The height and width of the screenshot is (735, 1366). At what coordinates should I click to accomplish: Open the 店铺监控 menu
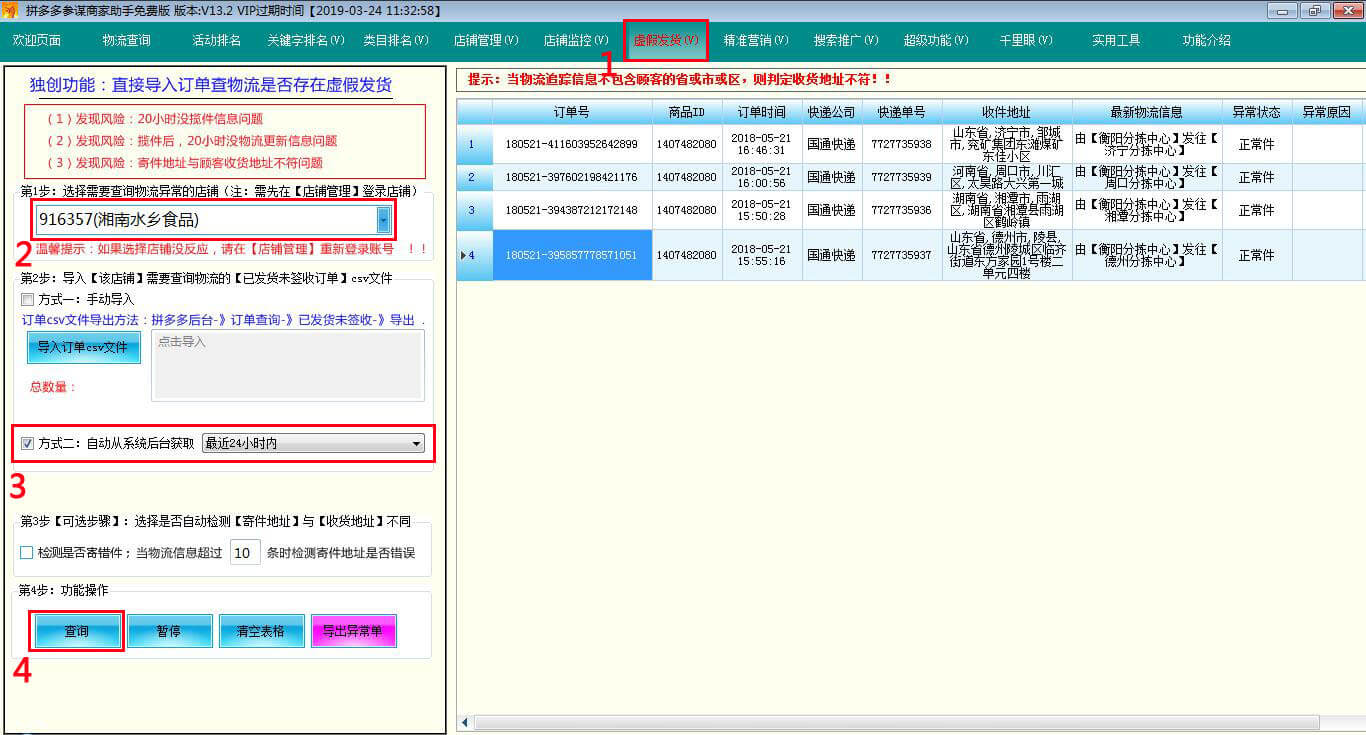(576, 41)
